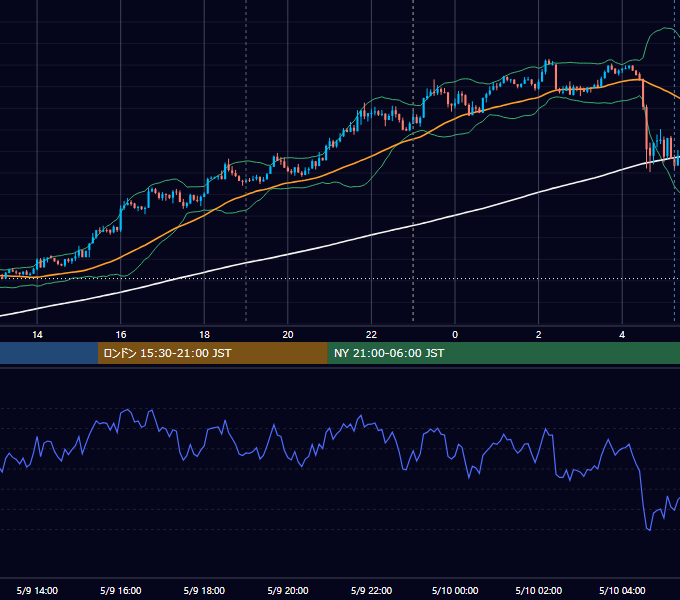
Task: Click the 5/9 14:00 label on oscillator axis
Action: (37, 590)
